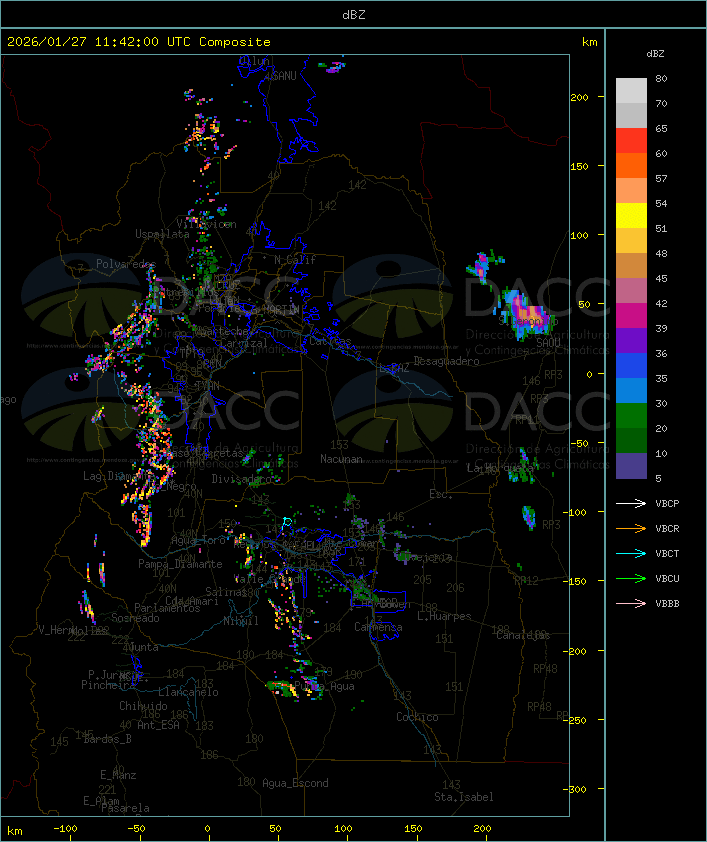Pick the dark orange 57-60 dBZ swatch
Viewport: 707px width, 842px height.
click(631, 165)
